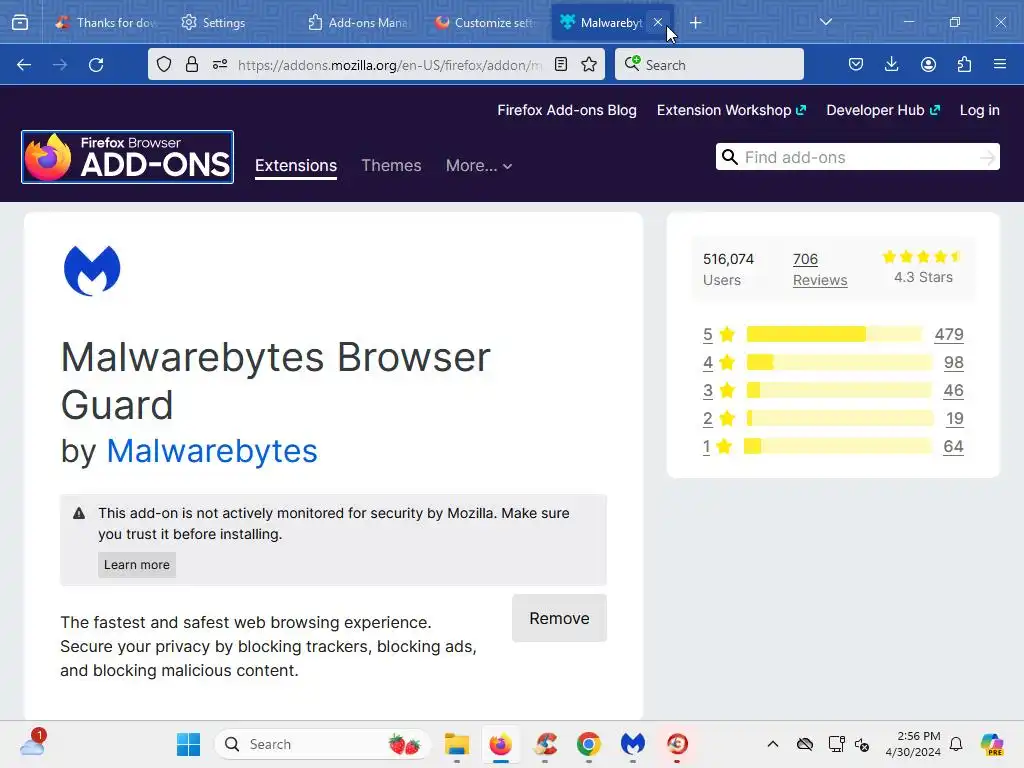Click the address bar URL field
This screenshot has height=768, width=1024.
point(390,65)
